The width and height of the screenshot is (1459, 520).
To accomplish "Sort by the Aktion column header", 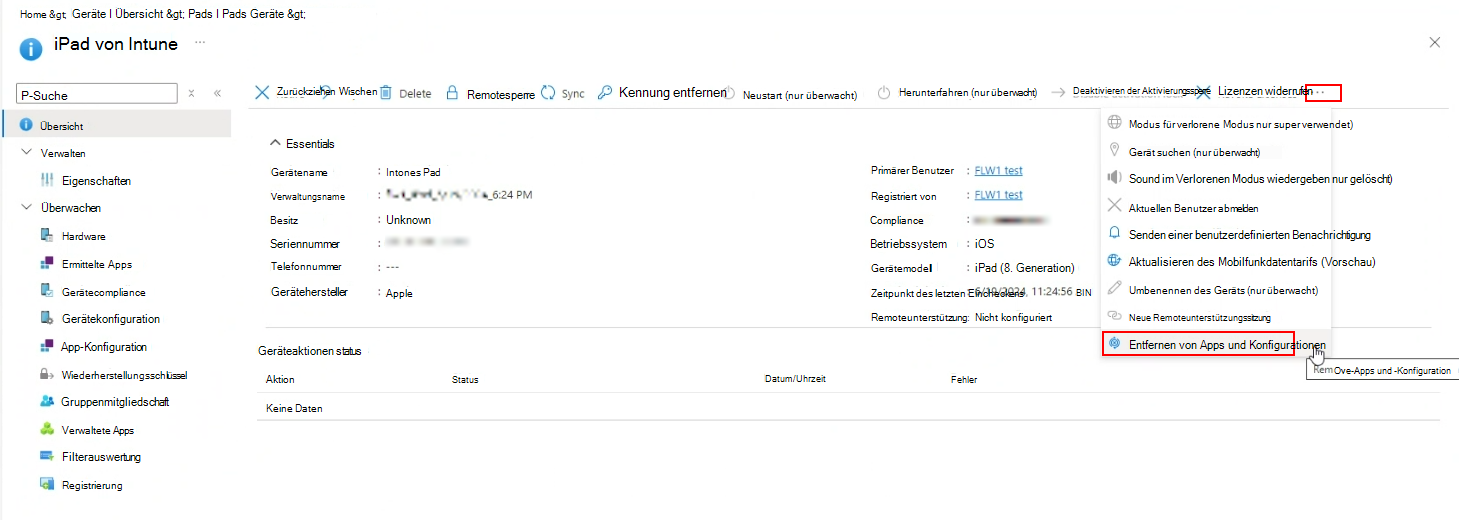I will pos(280,380).
